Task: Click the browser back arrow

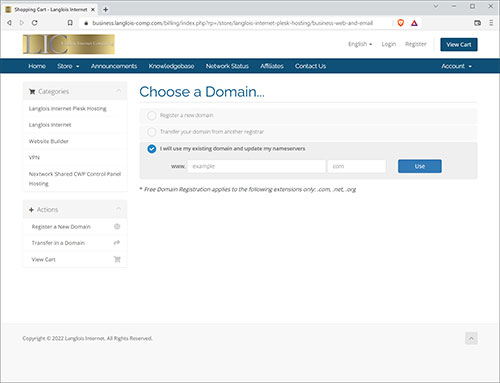Action: coord(9,23)
